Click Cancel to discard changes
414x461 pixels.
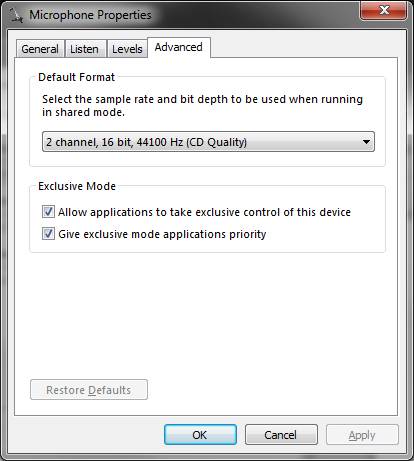point(281,435)
